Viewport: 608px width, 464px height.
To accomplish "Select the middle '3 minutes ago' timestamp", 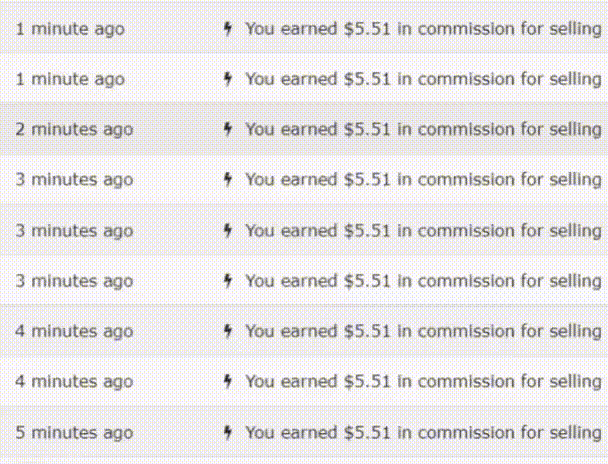I will 74,231.
